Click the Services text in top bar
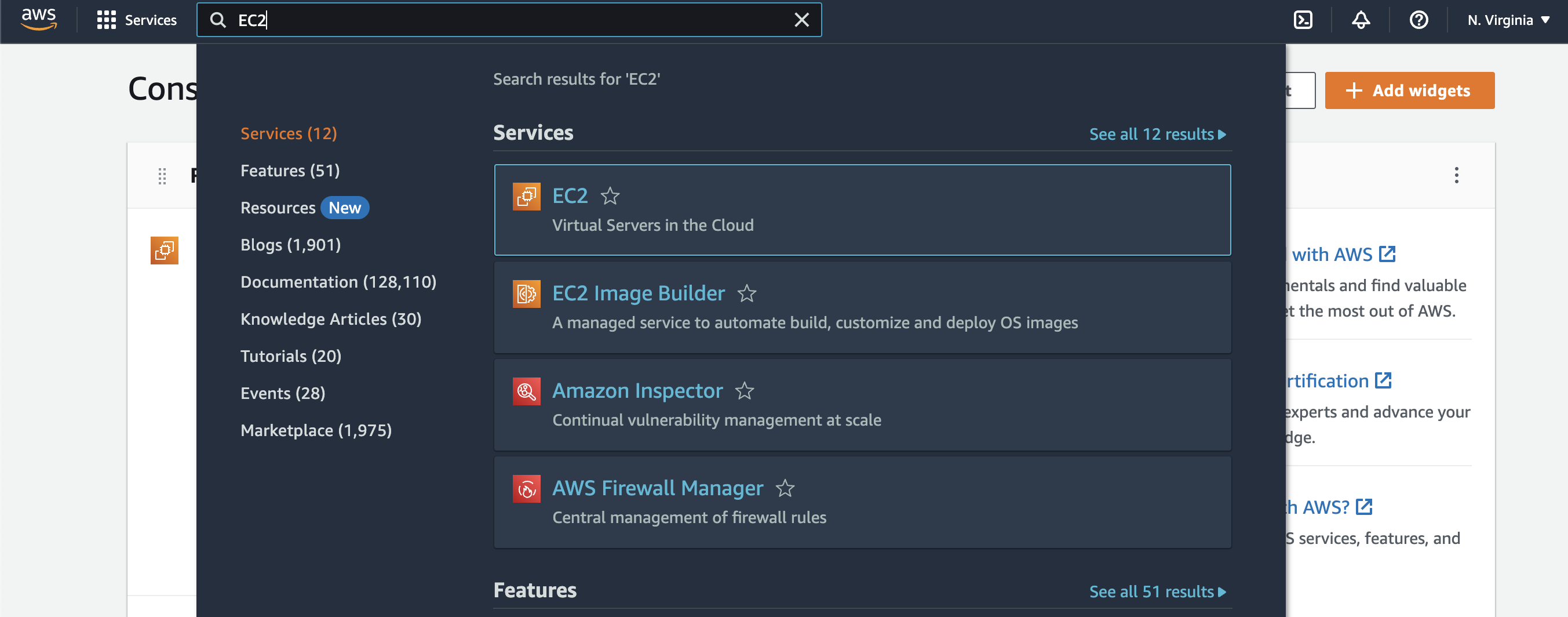Screen dimensions: 1568x617 click(x=150, y=20)
